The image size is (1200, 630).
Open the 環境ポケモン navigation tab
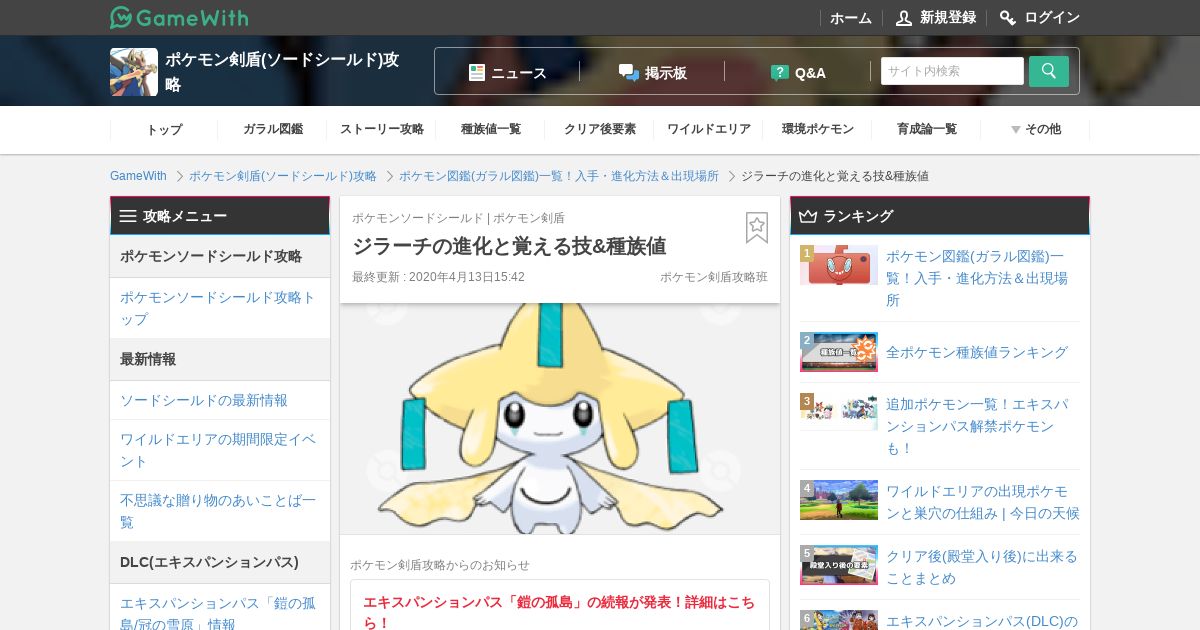pos(818,129)
